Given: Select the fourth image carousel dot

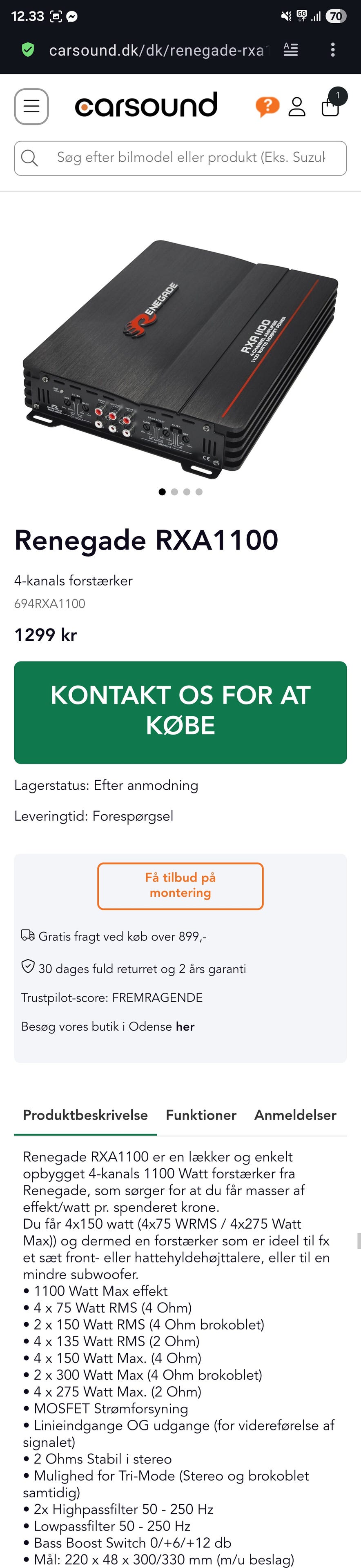Looking at the screenshot, I should 199,492.
